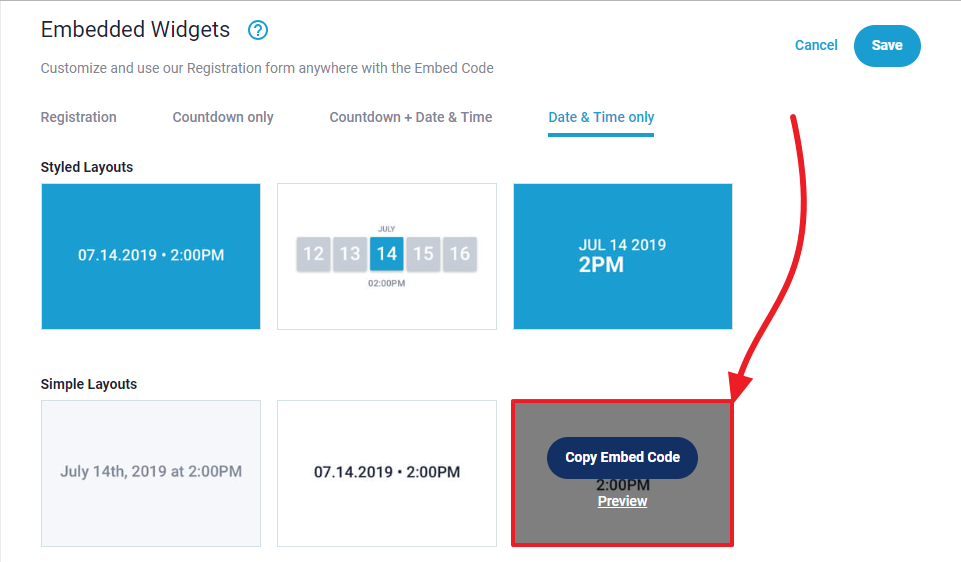Choose the blue 07.14.2019 • 2:00PM styled layout
The height and width of the screenshot is (562, 961).
point(151,256)
